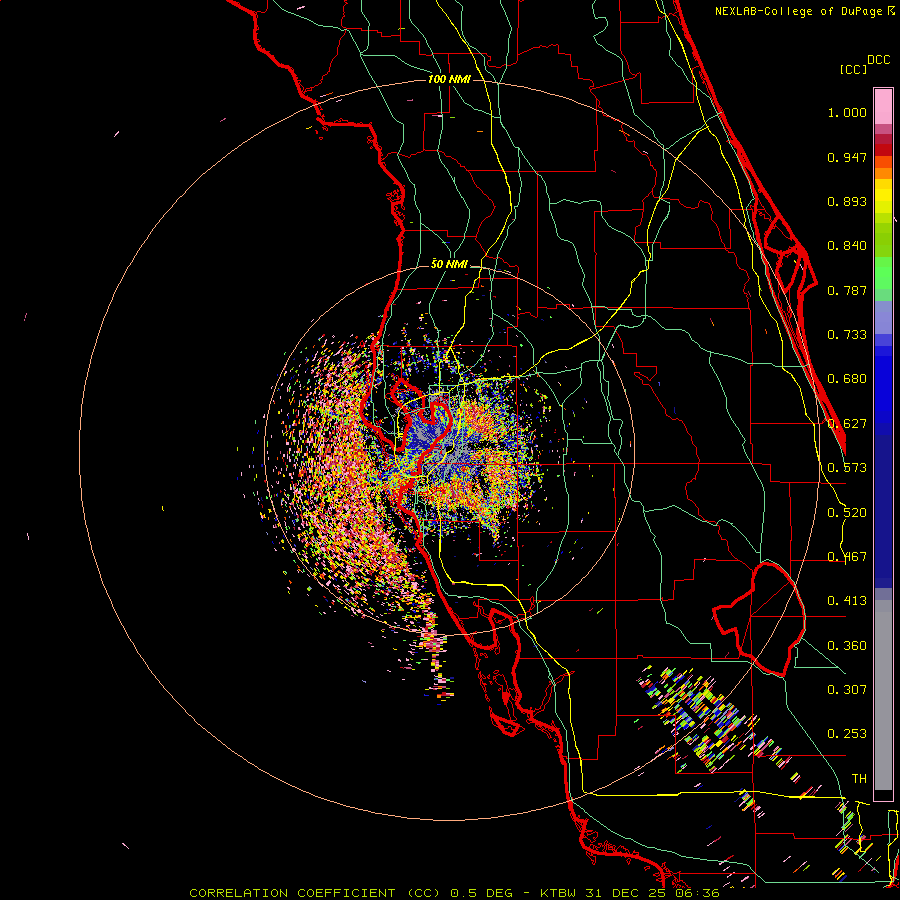Select the 0.360 legend value
900x900 pixels.
pos(847,646)
